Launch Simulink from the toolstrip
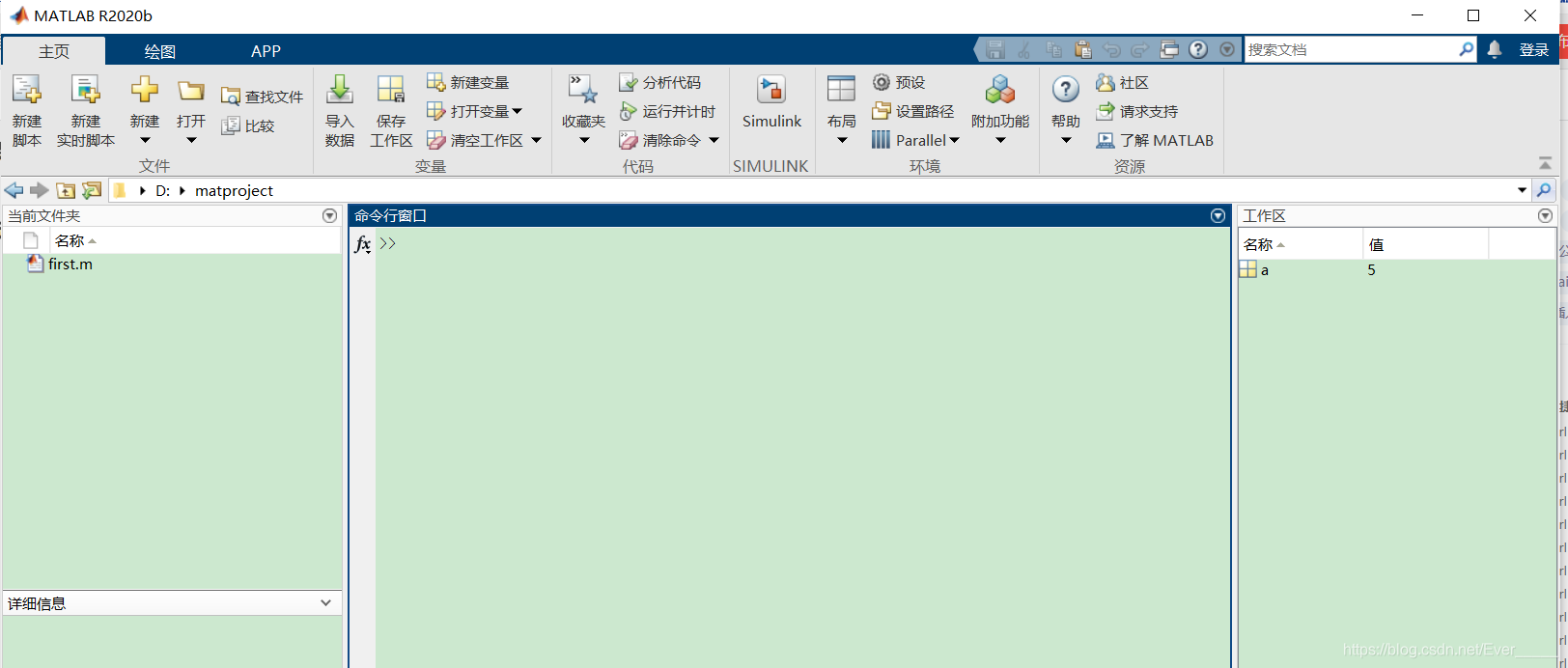The height and width of the screenshot is (668, 1568). coord(771,101)
